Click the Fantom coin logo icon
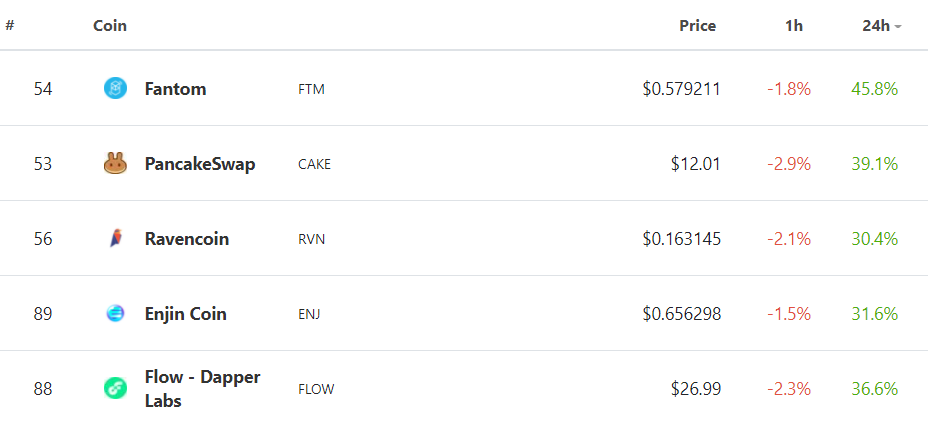928x424 pixels. [115, 89]
